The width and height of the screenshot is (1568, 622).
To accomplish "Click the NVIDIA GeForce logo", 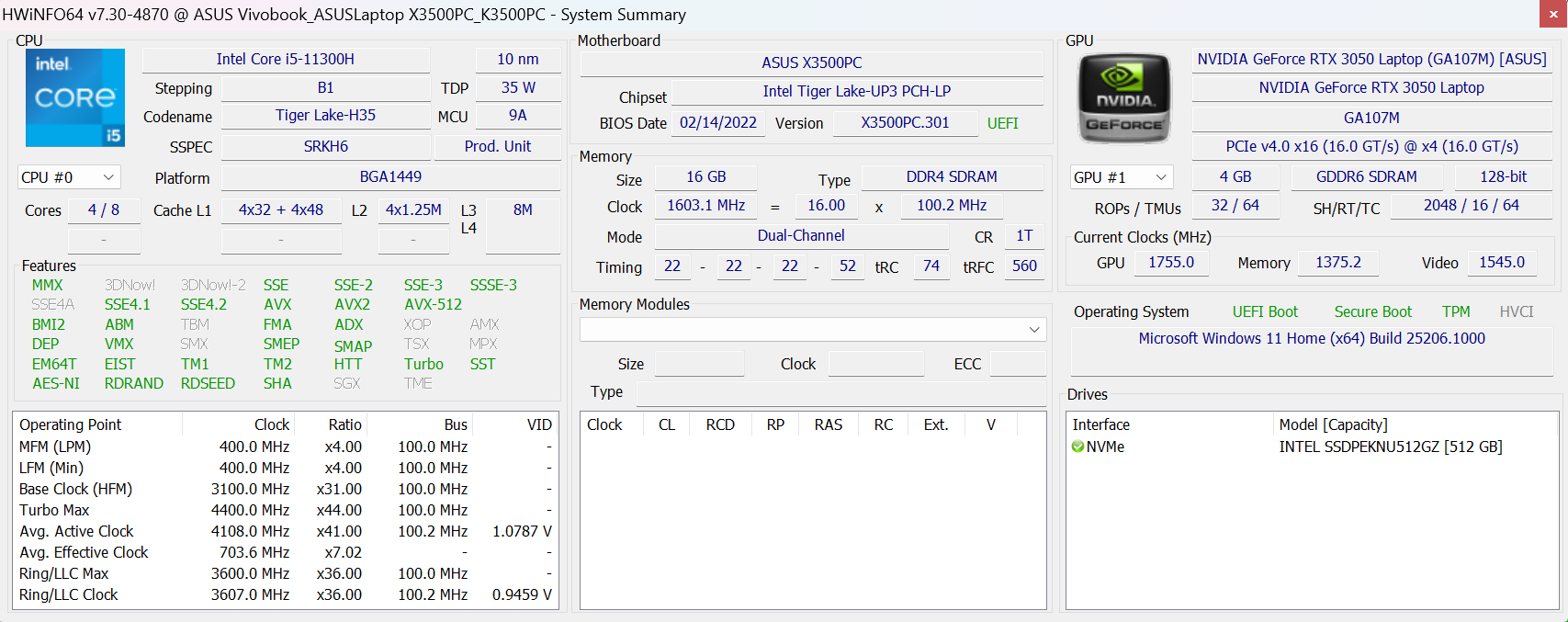I will [1123, 98].
